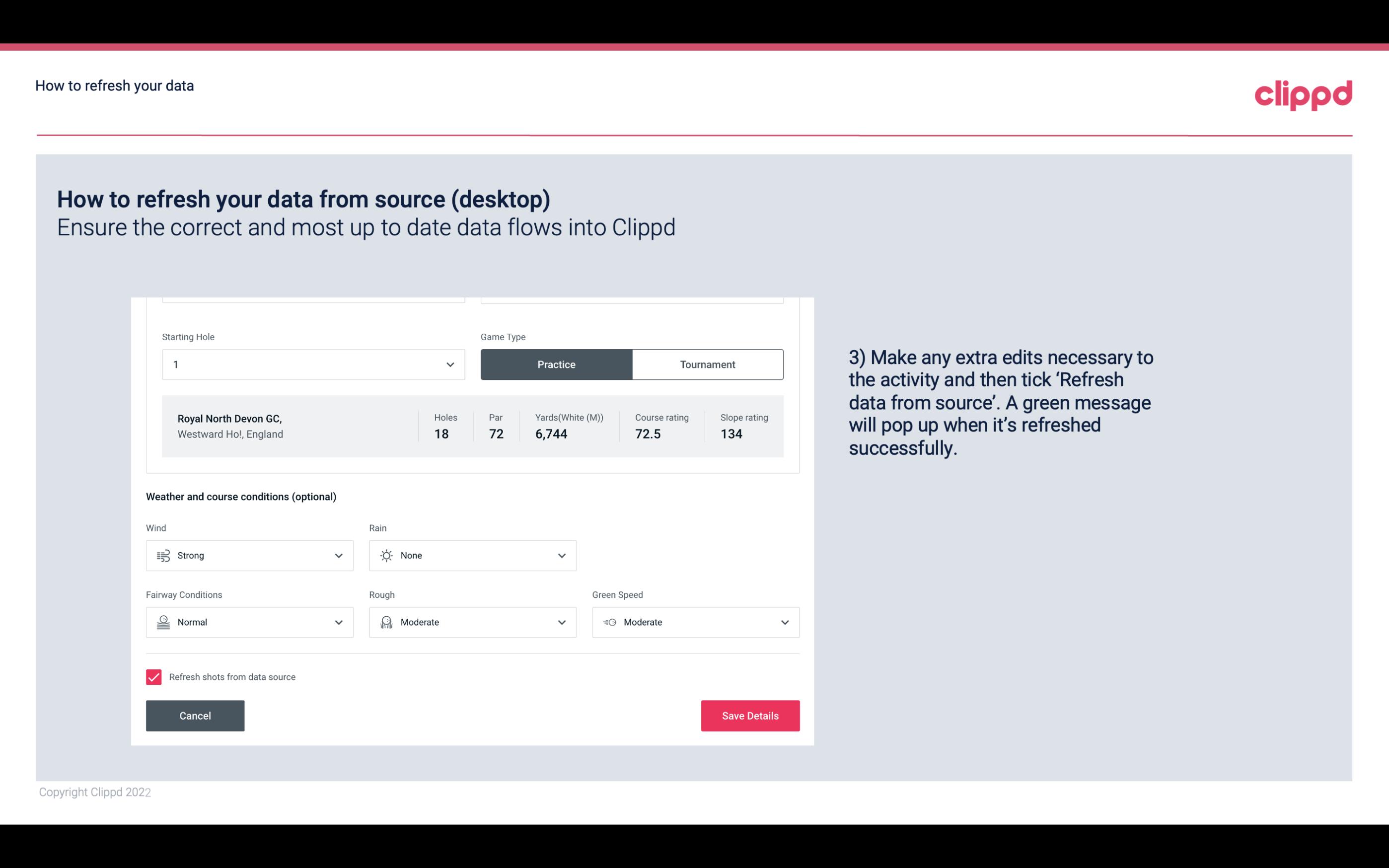The width and height of the screenshot is (1389, 868).
Task: Select Practice game type toggle
Action: click(556, 364)
